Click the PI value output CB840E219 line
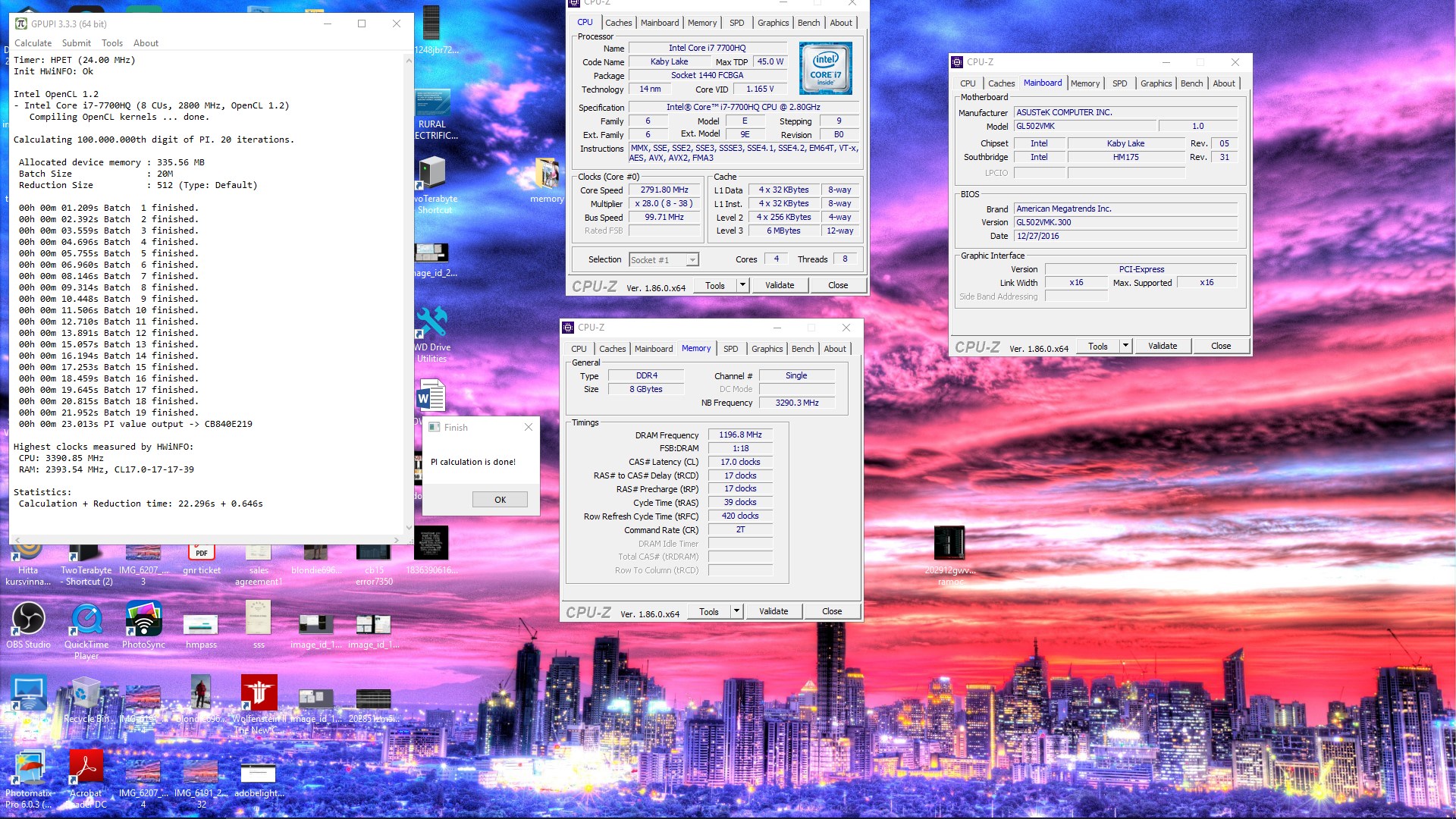 pyautogui.click(x=136, y=424)
